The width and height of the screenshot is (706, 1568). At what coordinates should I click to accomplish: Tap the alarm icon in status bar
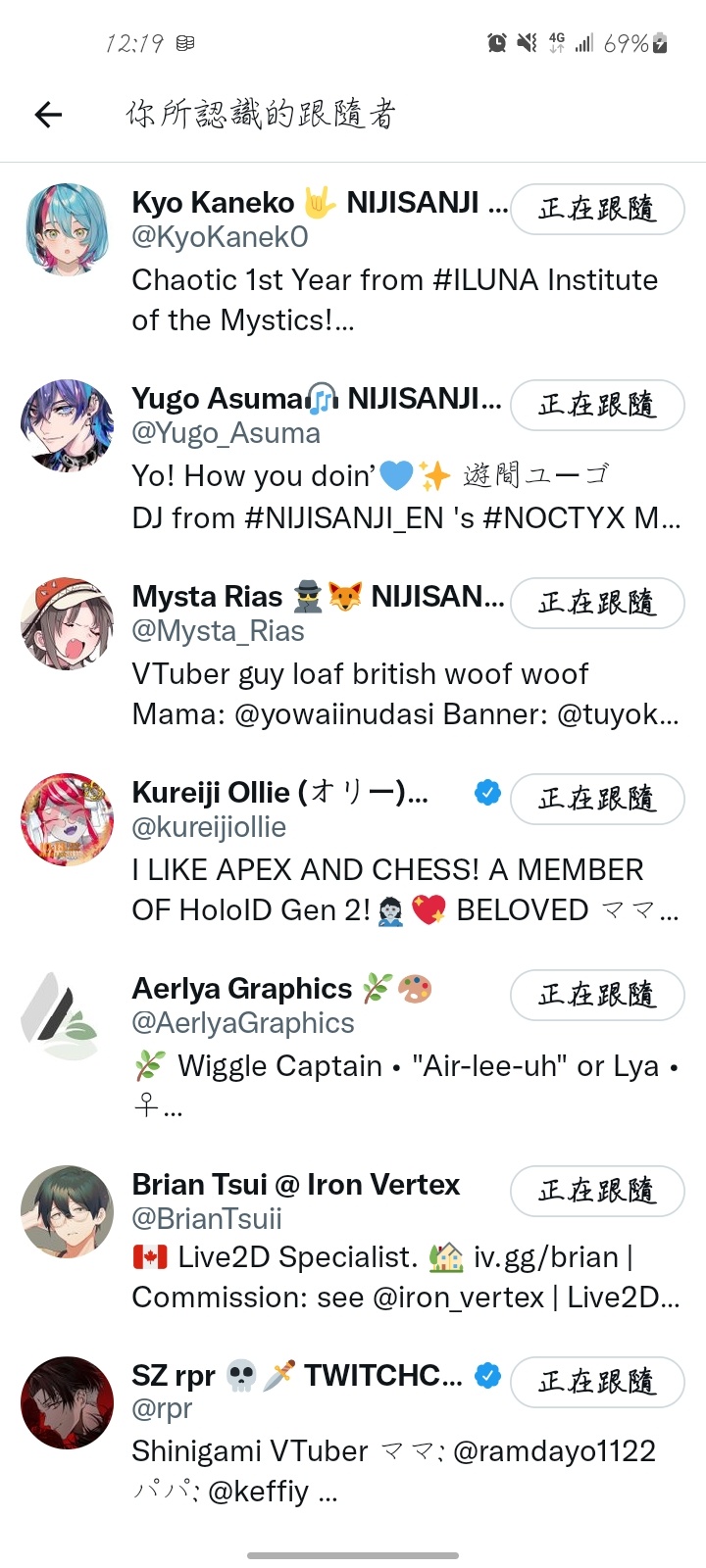497,43
